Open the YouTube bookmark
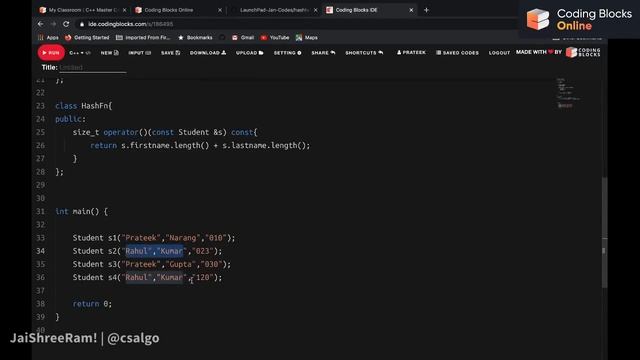This screenshot has height=360, width=640. tap(275, 38)
